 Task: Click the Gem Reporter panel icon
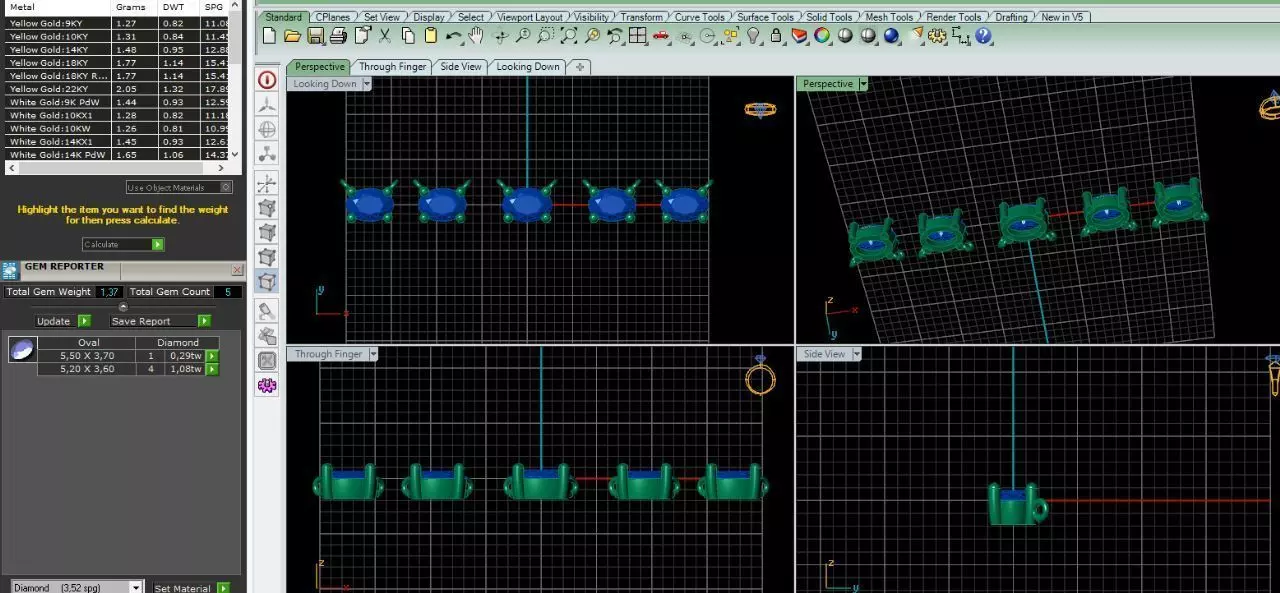tap(10, 270)
